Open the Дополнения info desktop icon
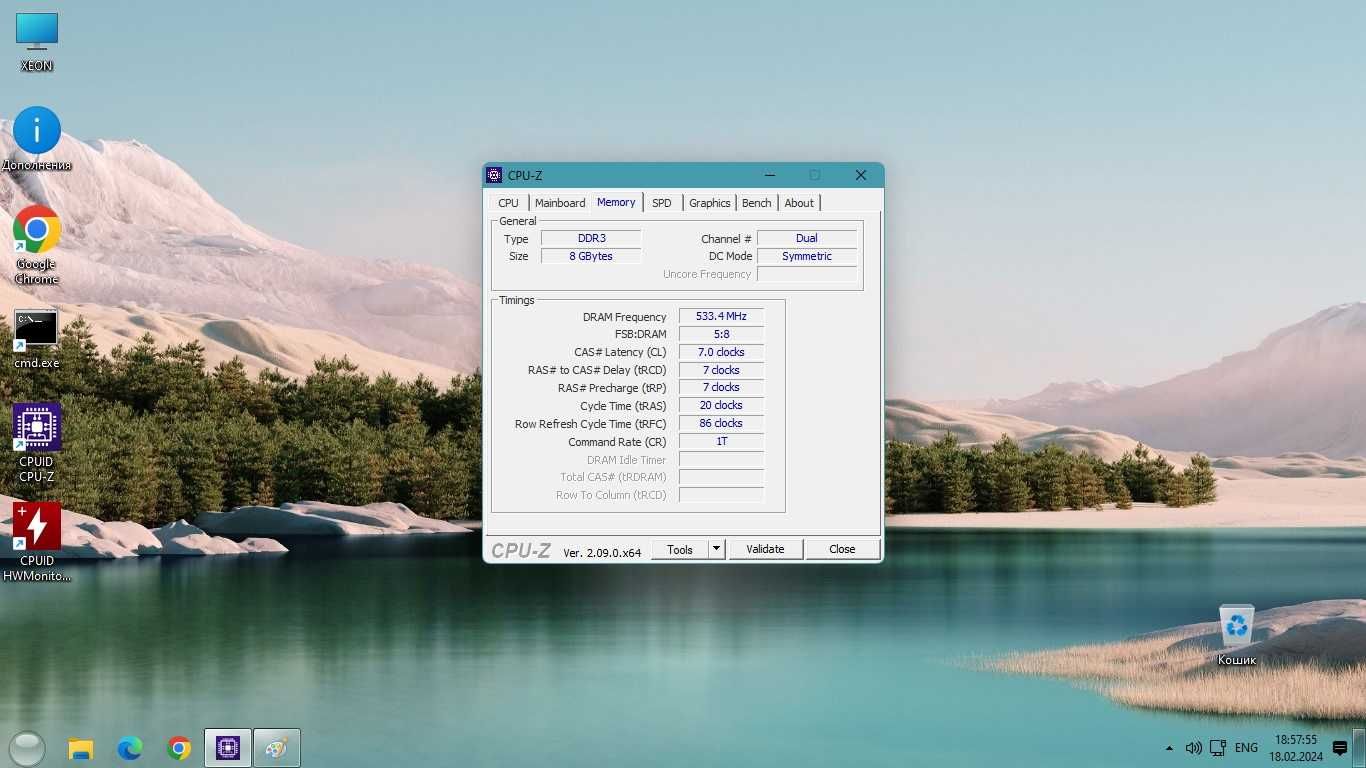The width and height of the screenshot is (1366, 768). coord(37,139)
